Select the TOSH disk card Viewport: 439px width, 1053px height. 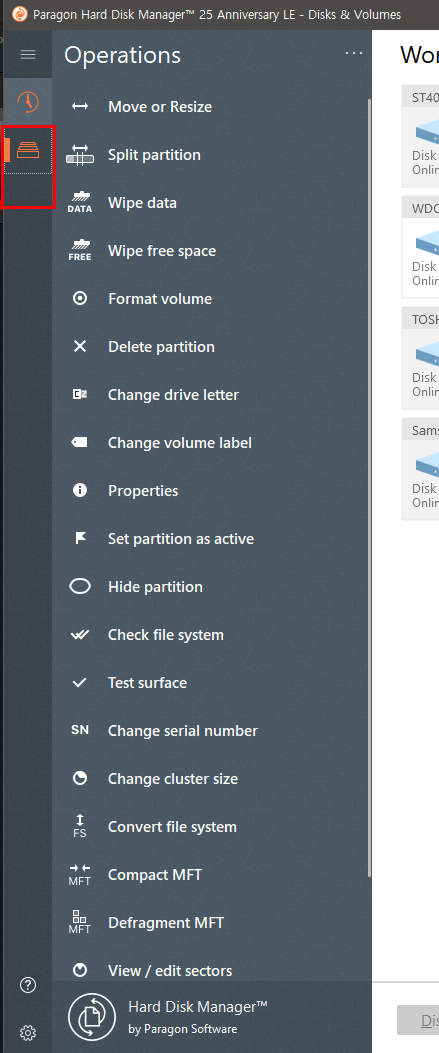tap(420, 358)
